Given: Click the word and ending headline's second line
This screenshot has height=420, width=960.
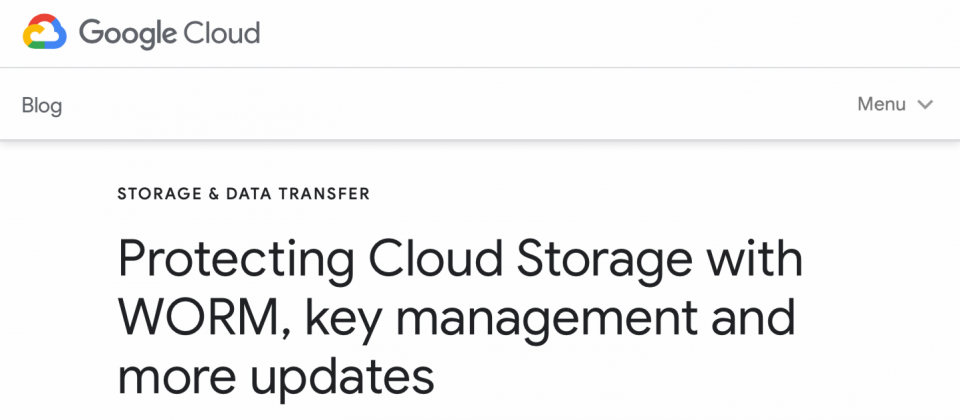Looking at the screenshot, I should coord(754,317).
